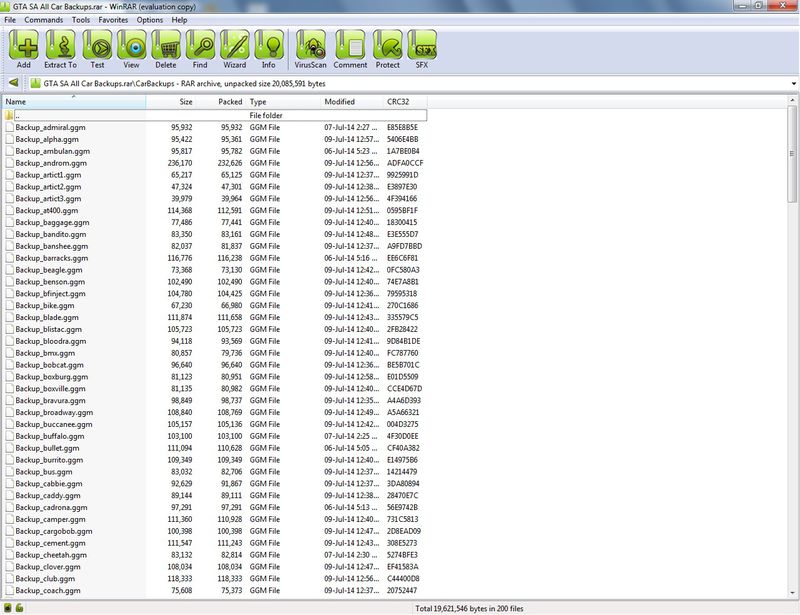Open the File menu
This screenshot has height=615, width=800.
pos(10,20)
